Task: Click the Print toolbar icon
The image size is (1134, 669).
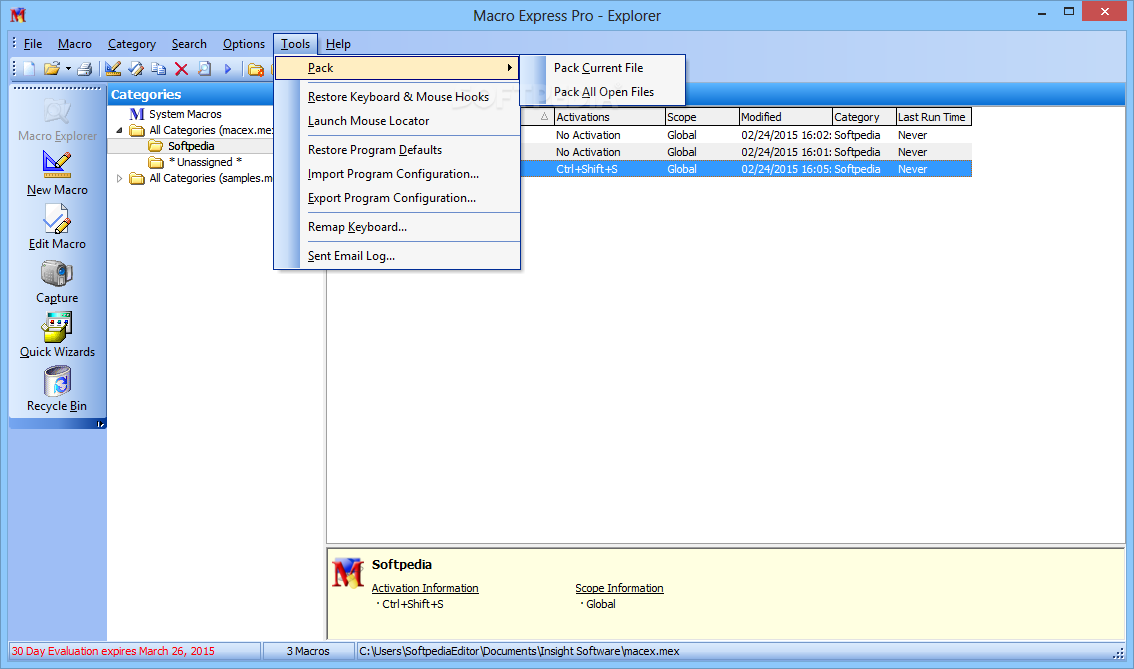Action: (85, 69)
